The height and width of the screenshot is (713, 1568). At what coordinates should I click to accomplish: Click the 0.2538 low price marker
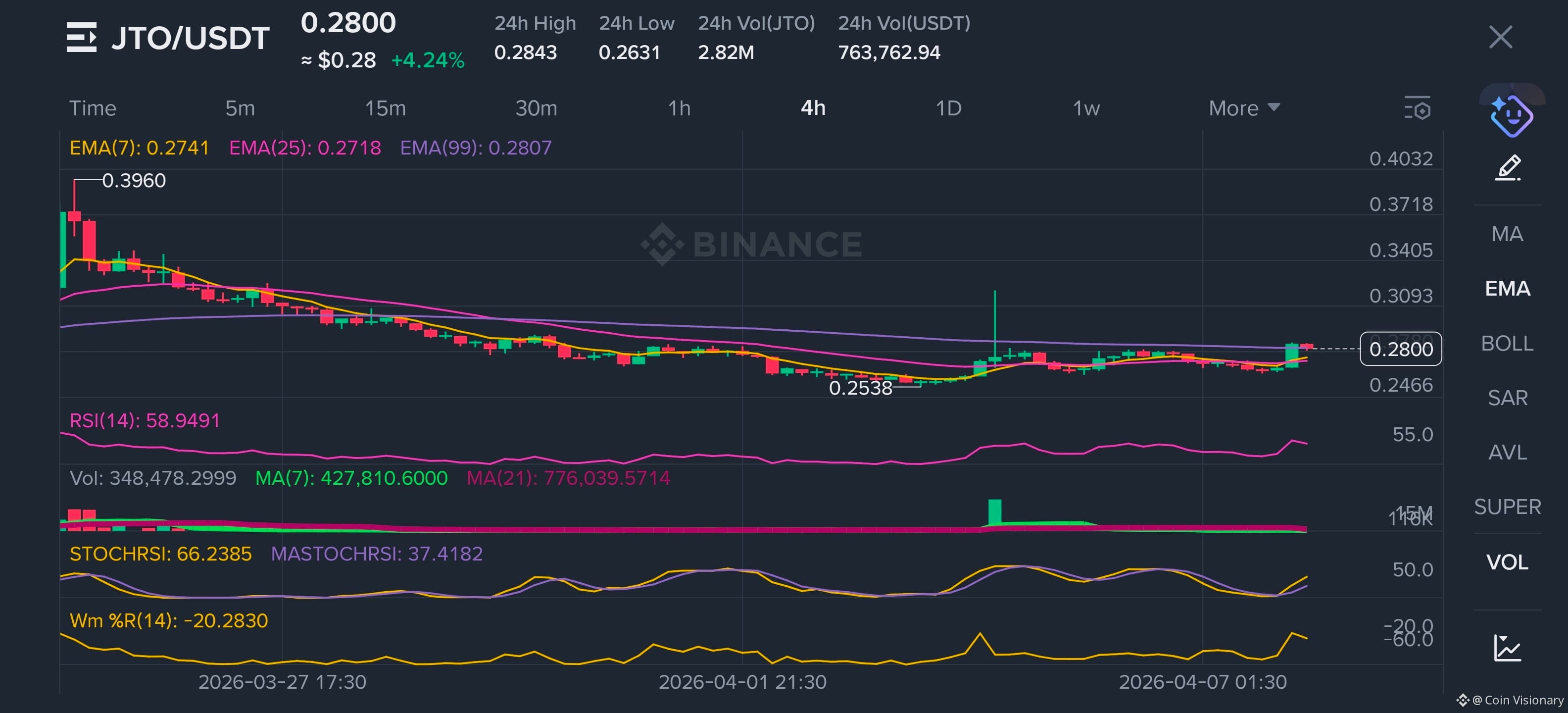861,388
